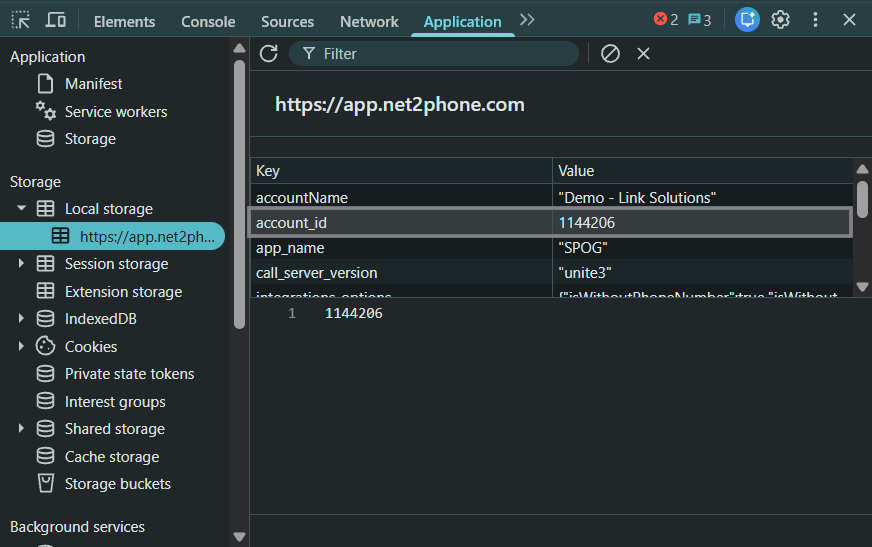Expand the Shared storage node
Viewport: 872px width, 547px height.
21,429
